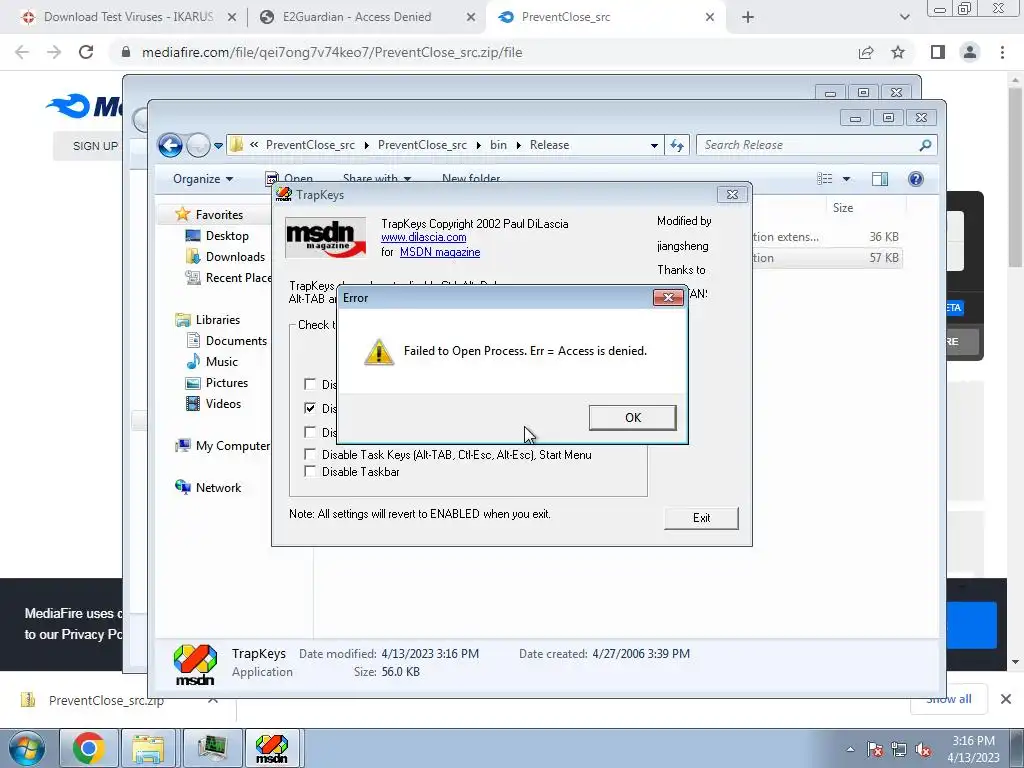This screenshot has width=1024, height=768.
Task: Toggle the preview pane icon
Action: [x=880, y=179]
